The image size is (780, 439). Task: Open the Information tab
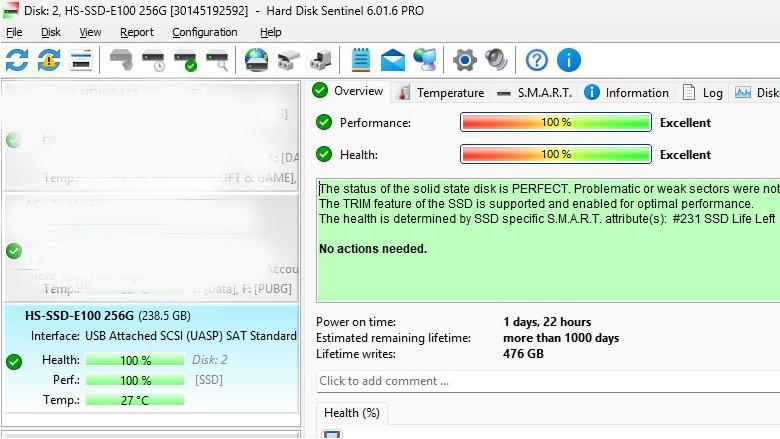(x=626, y=92)
